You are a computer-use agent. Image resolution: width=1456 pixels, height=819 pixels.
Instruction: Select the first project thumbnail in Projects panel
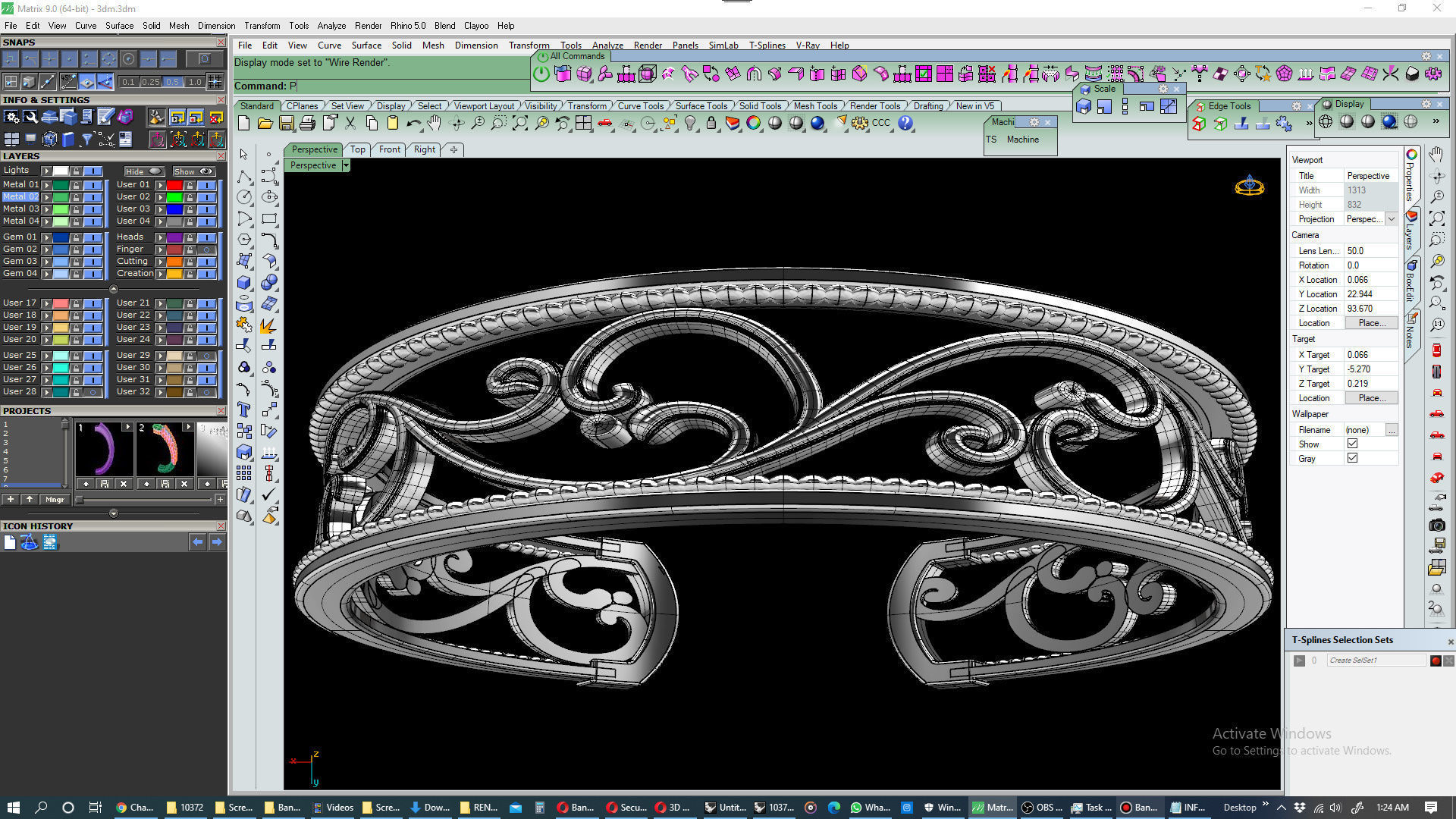click(102, 449)
